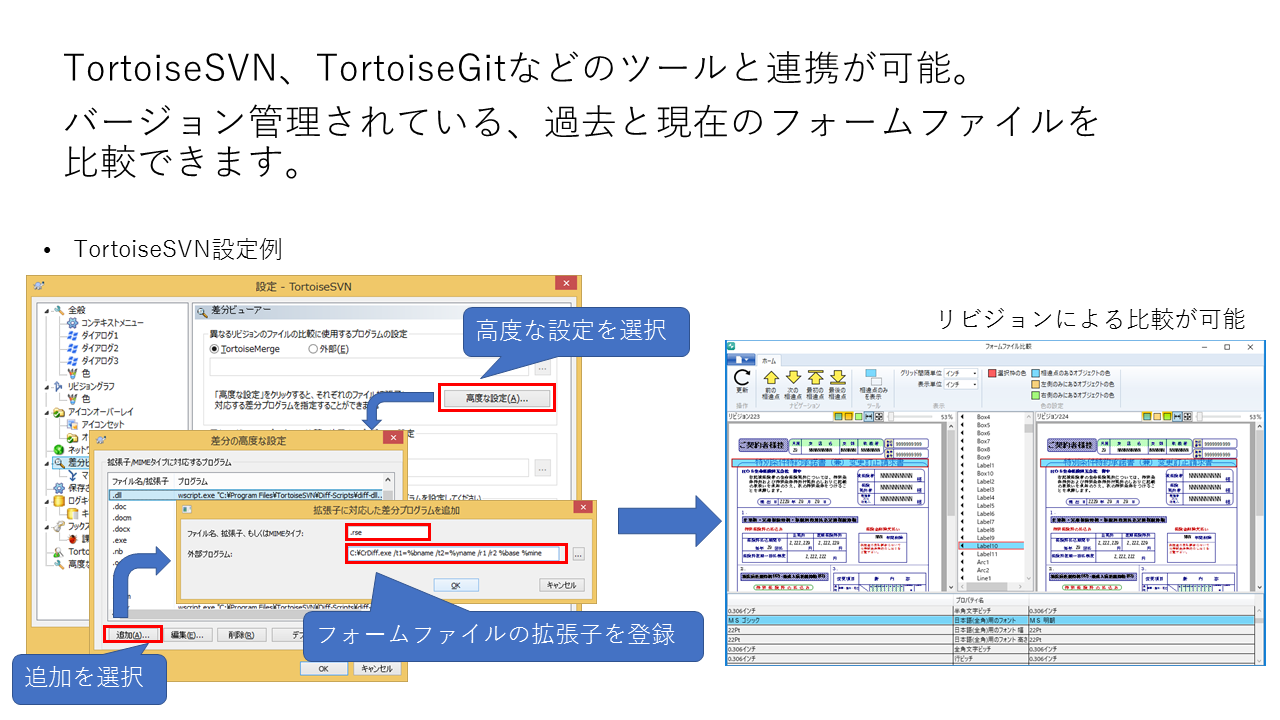1280x720 pixels.
Task: Click browse ... button beside 外部プログラム
Action: coord(579,554)
